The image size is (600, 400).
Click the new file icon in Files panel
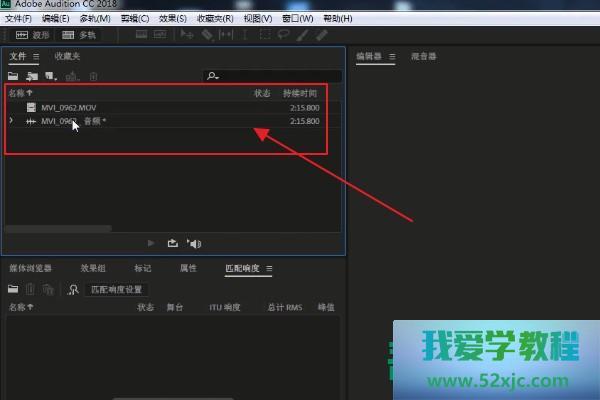coord(51,76)
